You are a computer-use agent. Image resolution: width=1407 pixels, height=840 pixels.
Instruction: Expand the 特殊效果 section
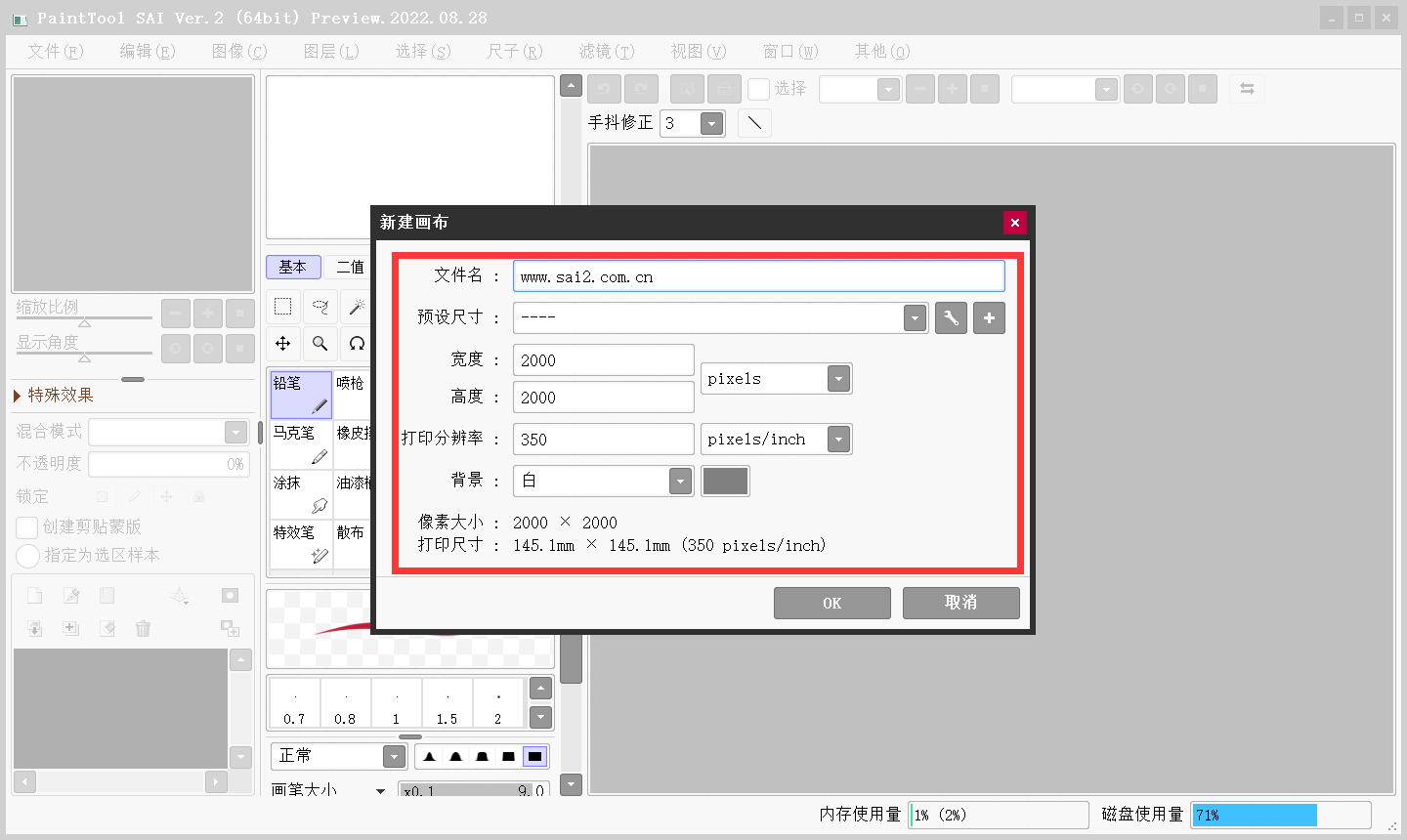tap(54, 395)
